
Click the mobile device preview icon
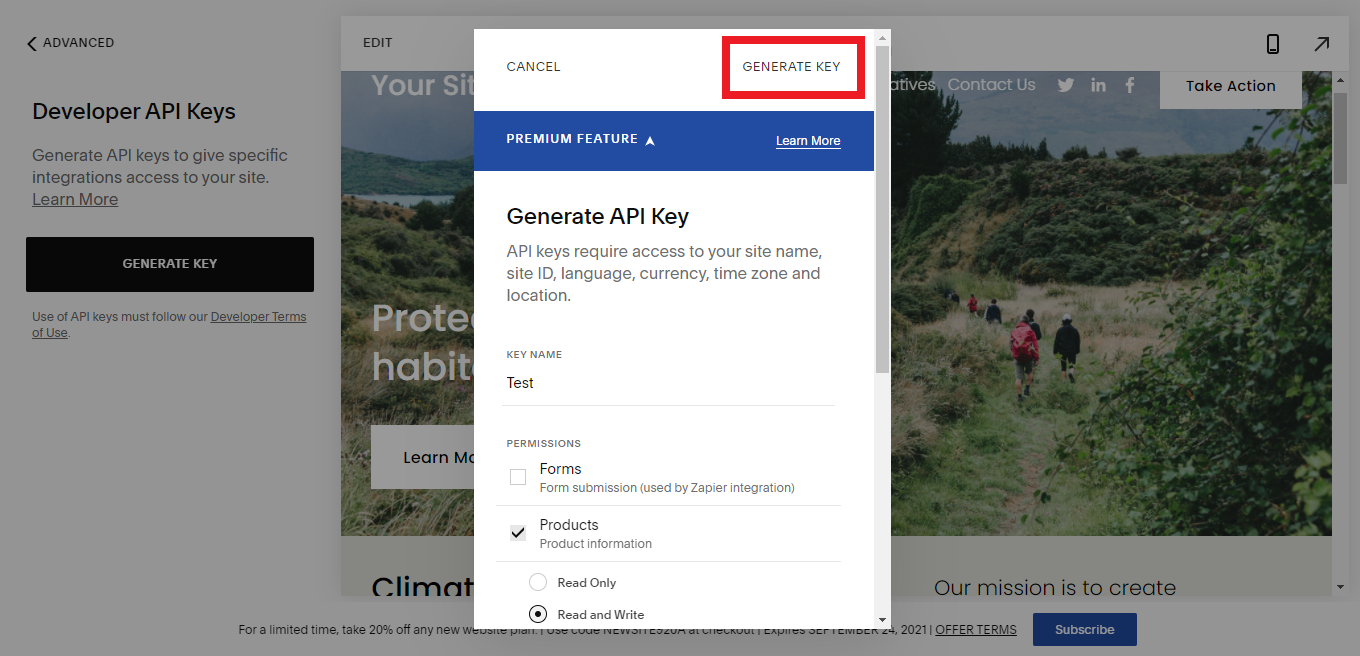pos(1273,44)
